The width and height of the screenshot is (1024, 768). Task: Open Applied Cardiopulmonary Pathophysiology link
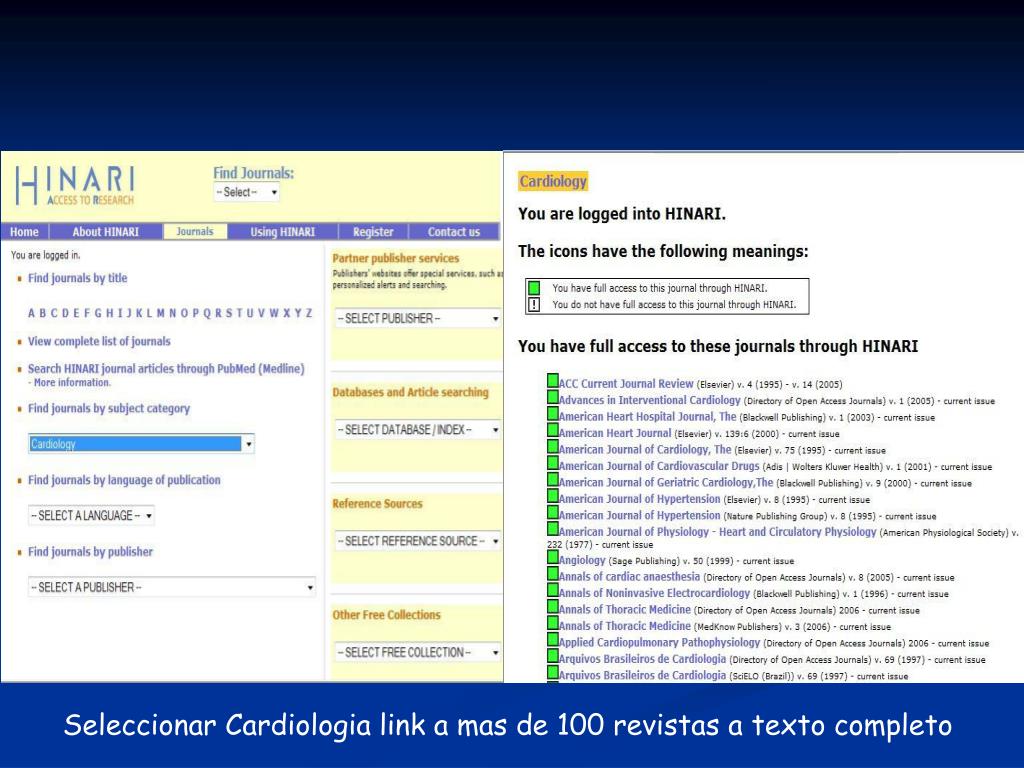(x=659, y=643)
